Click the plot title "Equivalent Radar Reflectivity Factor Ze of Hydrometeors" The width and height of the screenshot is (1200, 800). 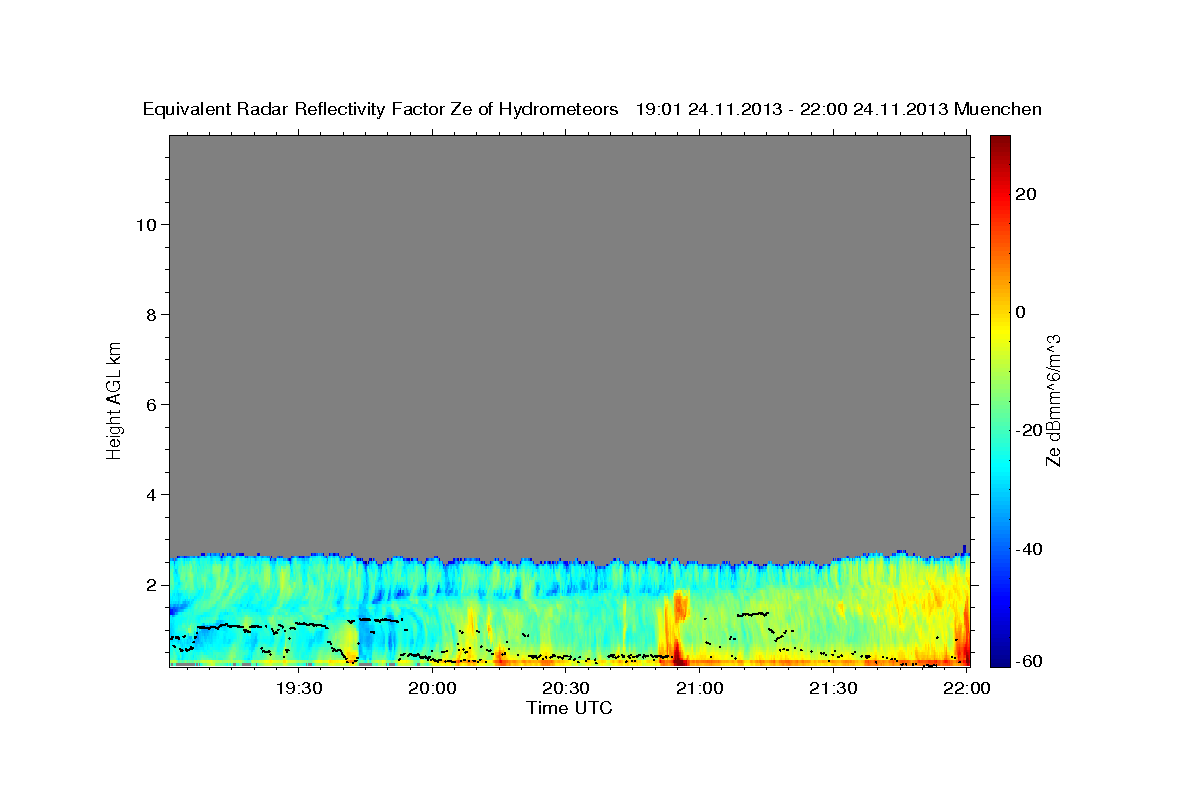pyautogui.click(x=381, y=110)
